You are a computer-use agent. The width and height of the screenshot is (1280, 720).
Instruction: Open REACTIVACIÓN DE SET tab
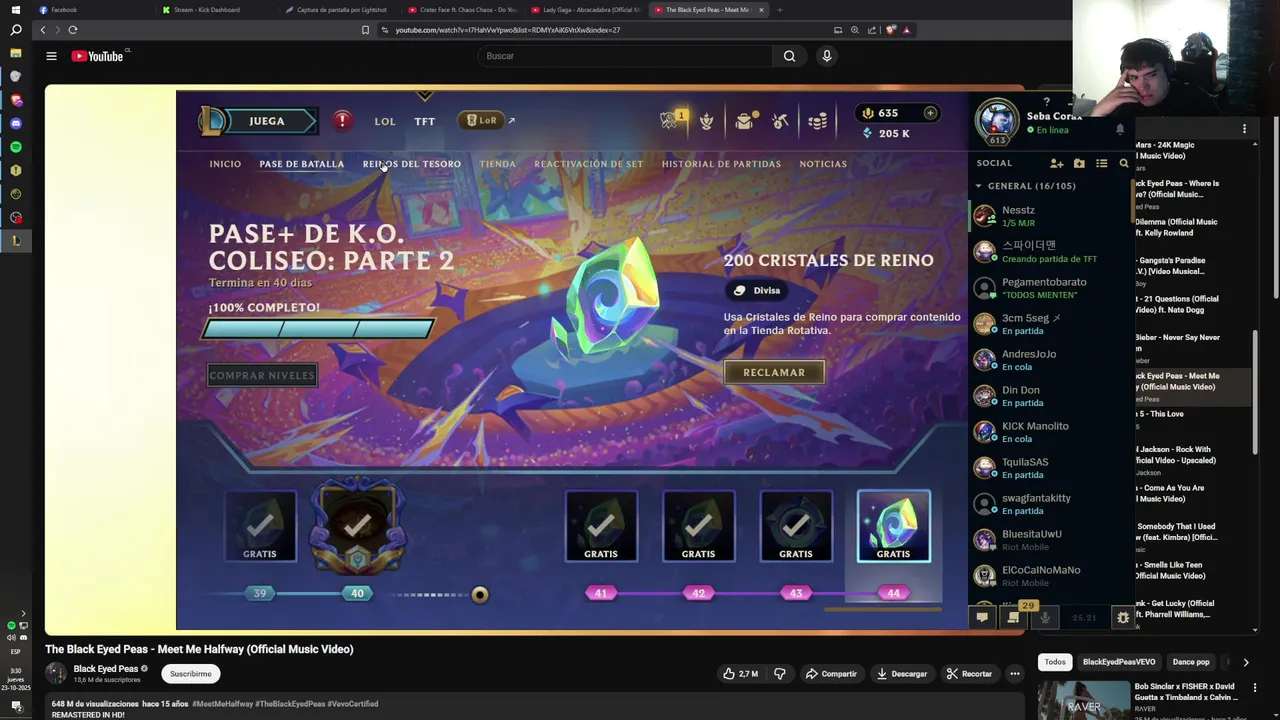(x=588, y=164)
